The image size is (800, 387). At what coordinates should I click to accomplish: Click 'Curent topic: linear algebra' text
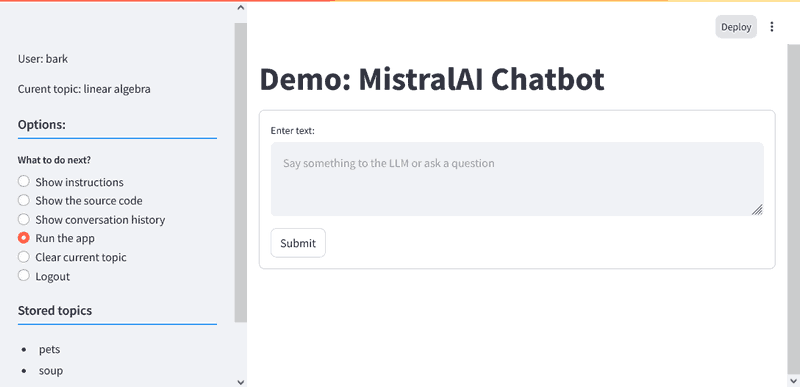click(x=84, y=89)
